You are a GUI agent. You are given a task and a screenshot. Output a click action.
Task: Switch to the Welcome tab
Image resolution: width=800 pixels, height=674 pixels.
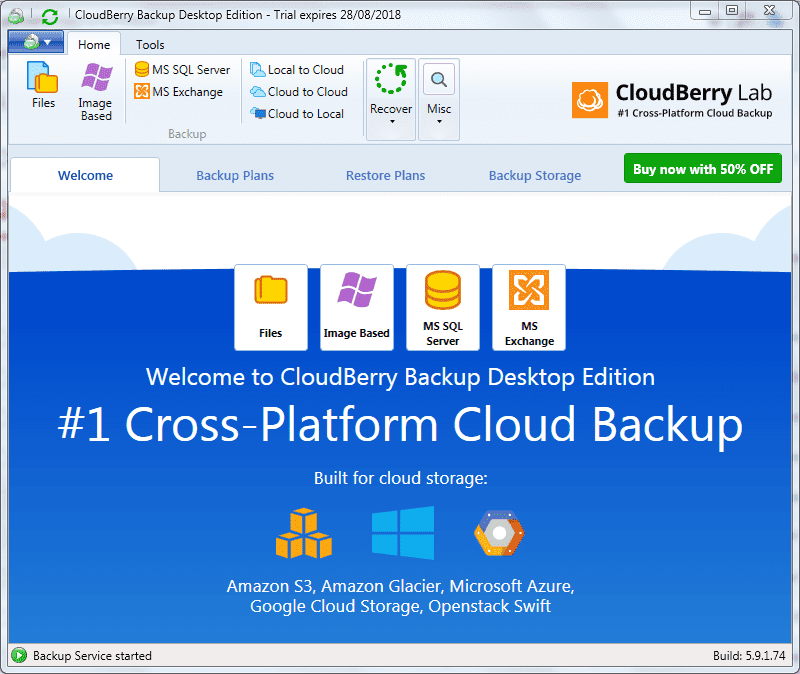(85, 176)
